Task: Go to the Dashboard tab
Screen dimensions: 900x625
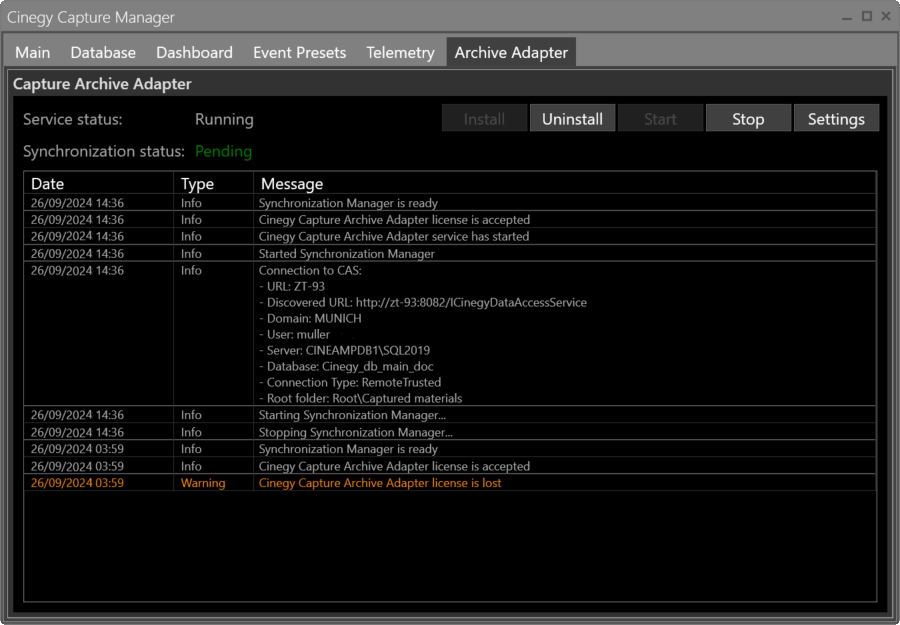Action: coord(194,53)
